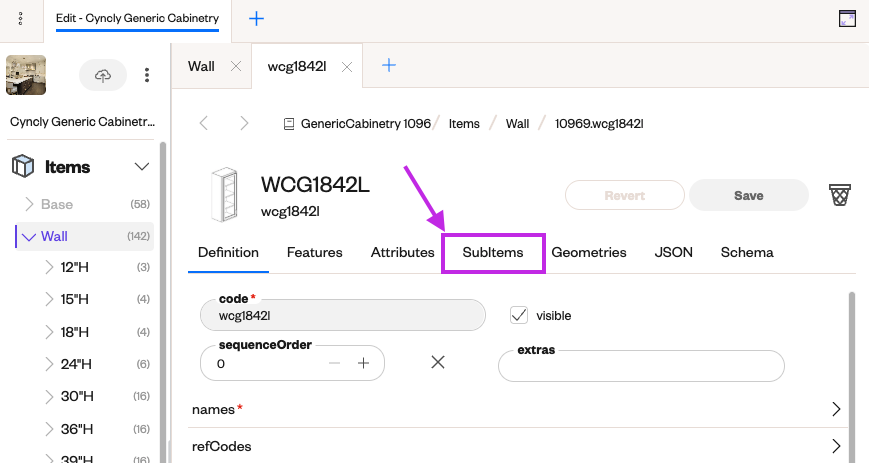Expand the 24"H subcategory
This screenshot has height=463, width=869.
49,364
